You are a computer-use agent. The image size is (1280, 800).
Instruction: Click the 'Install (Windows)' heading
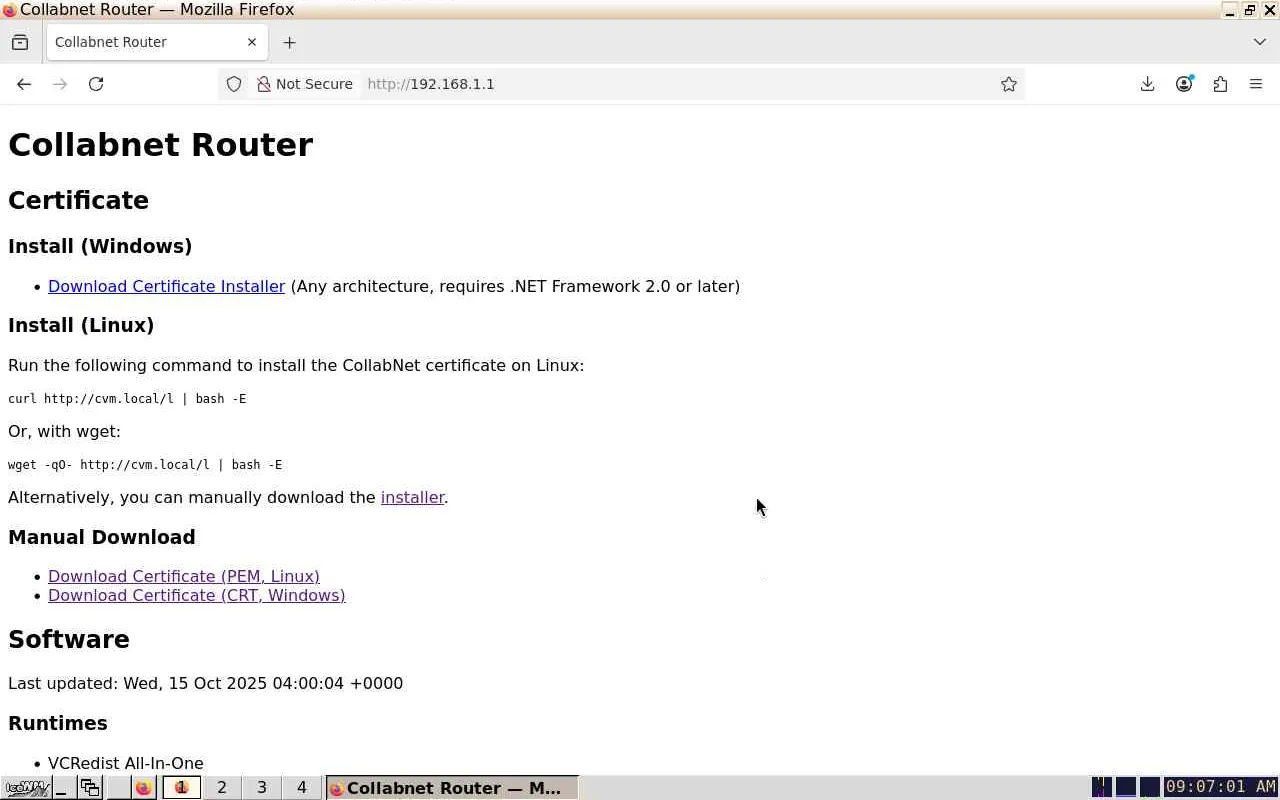coord(100,246)
